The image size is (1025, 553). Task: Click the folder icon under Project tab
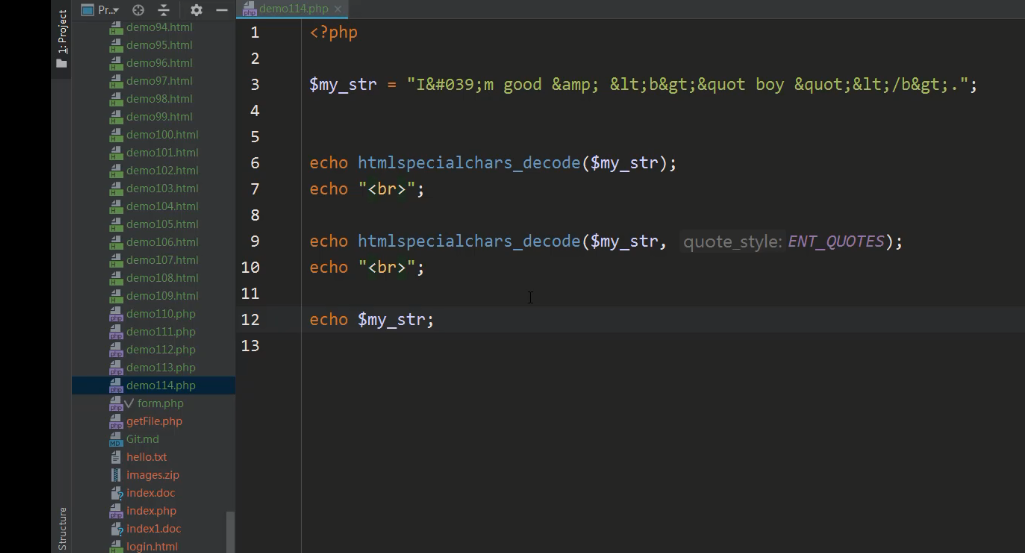click(62, 63)
